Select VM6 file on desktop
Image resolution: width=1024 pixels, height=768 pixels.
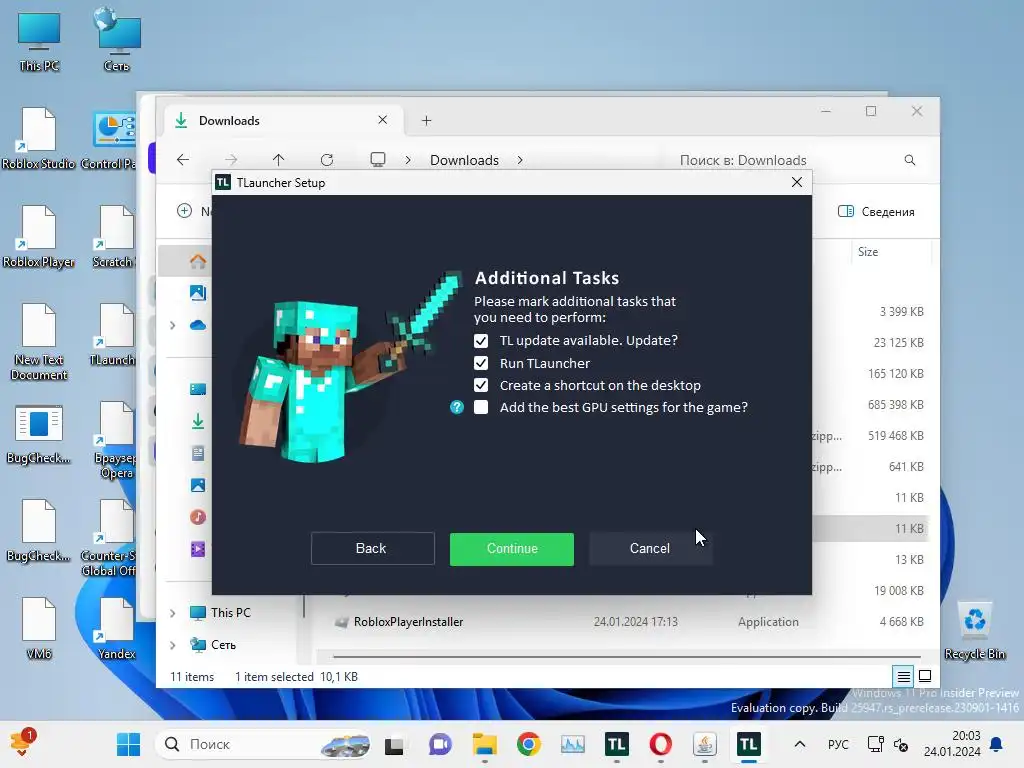[39, 628]
